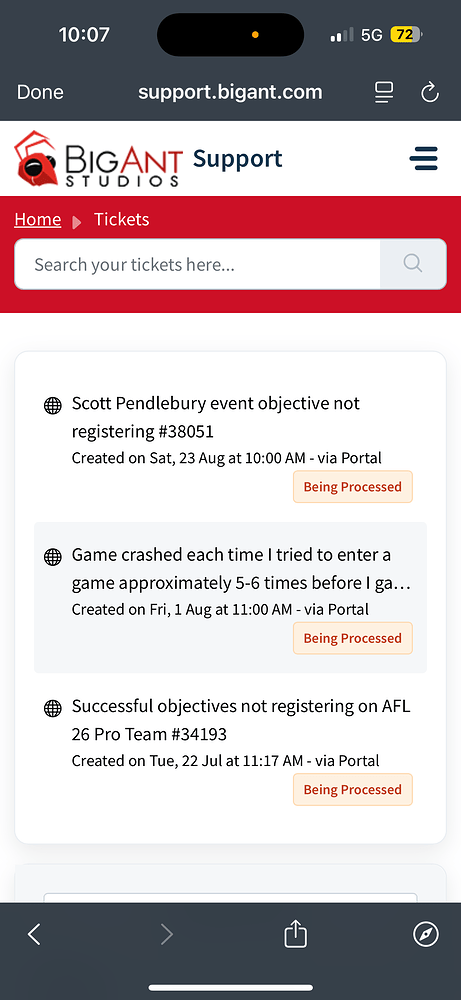Reload the page with the refresh icon
The image size is (461, 1000).
430,92
